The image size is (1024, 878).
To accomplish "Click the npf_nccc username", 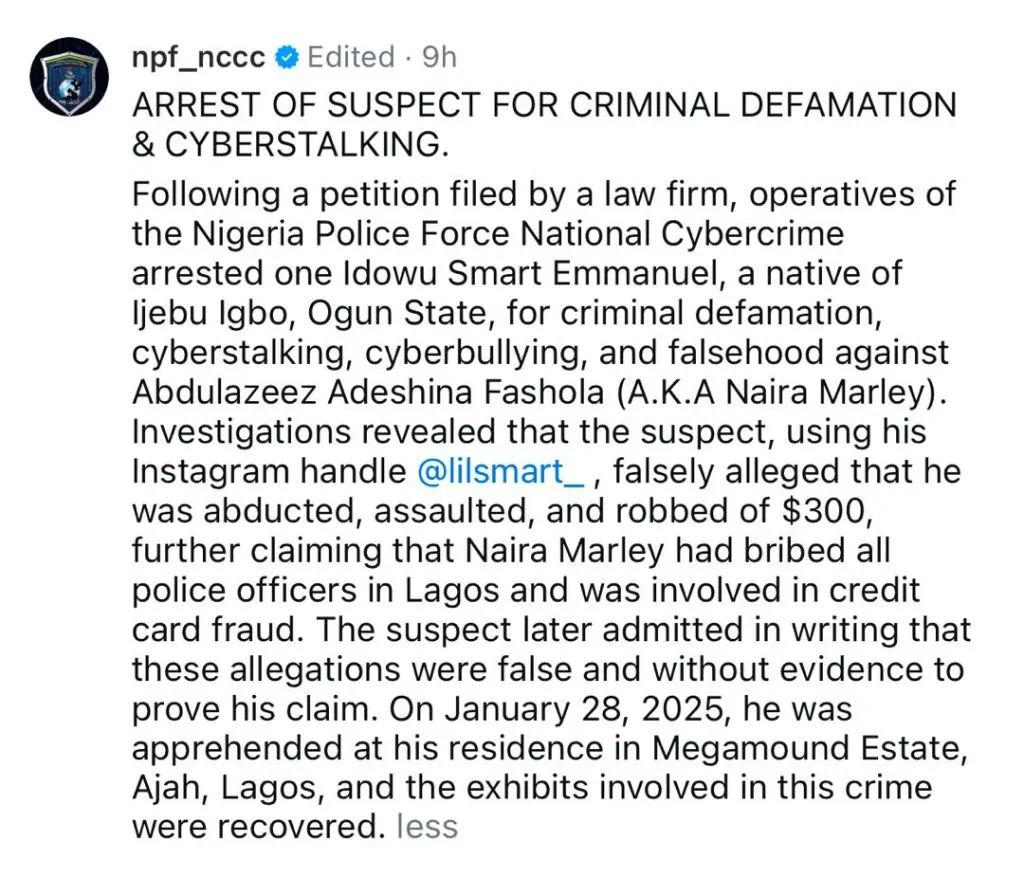I will 198,57.
